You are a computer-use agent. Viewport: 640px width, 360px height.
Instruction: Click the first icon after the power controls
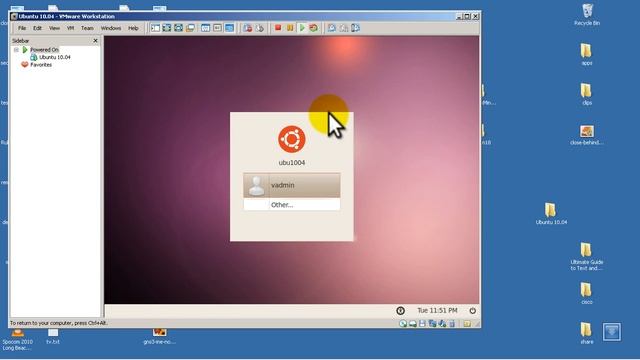pyautogui.click(x=332, y=28)
